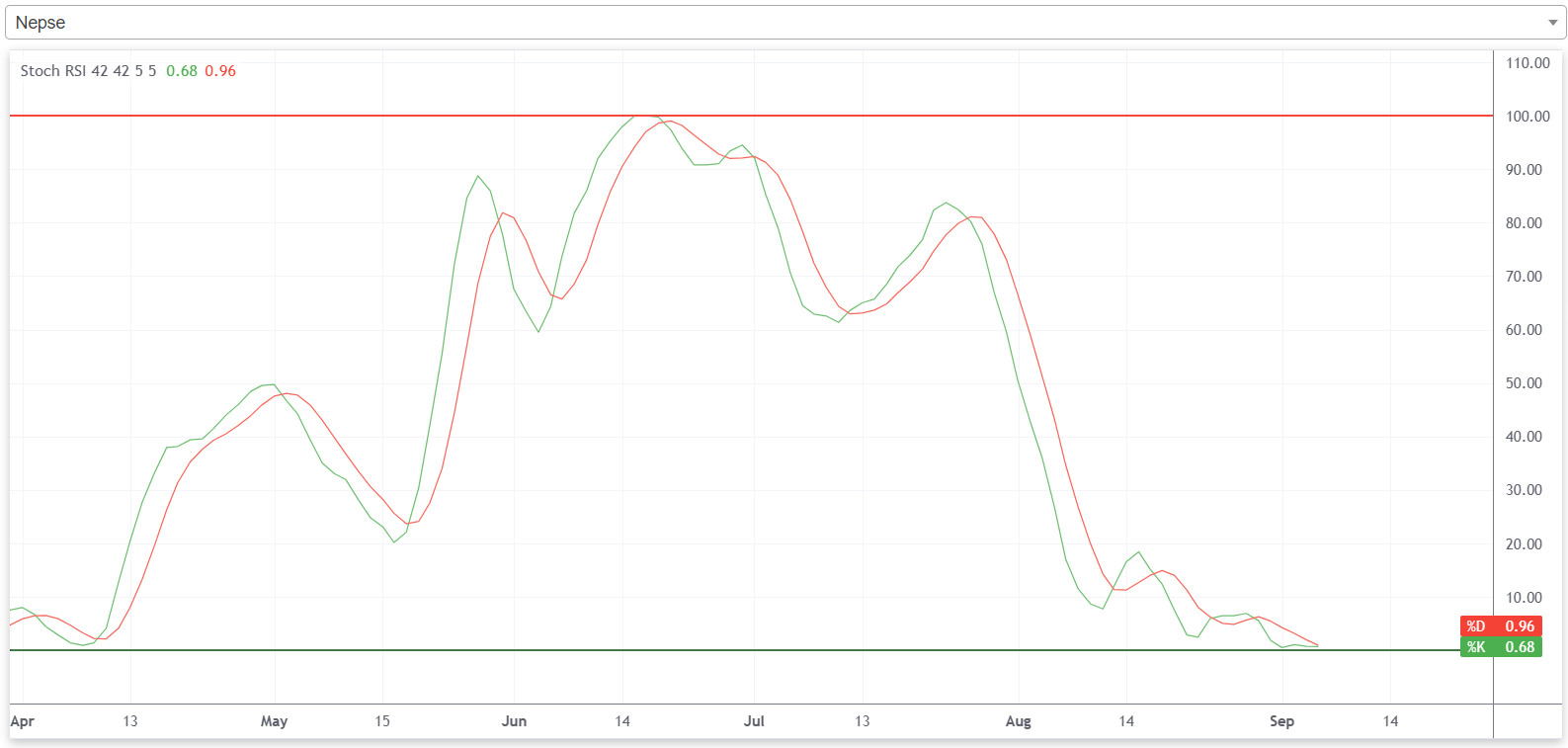
Task: Click the Jul label on time axis
Action: point(754,721)
